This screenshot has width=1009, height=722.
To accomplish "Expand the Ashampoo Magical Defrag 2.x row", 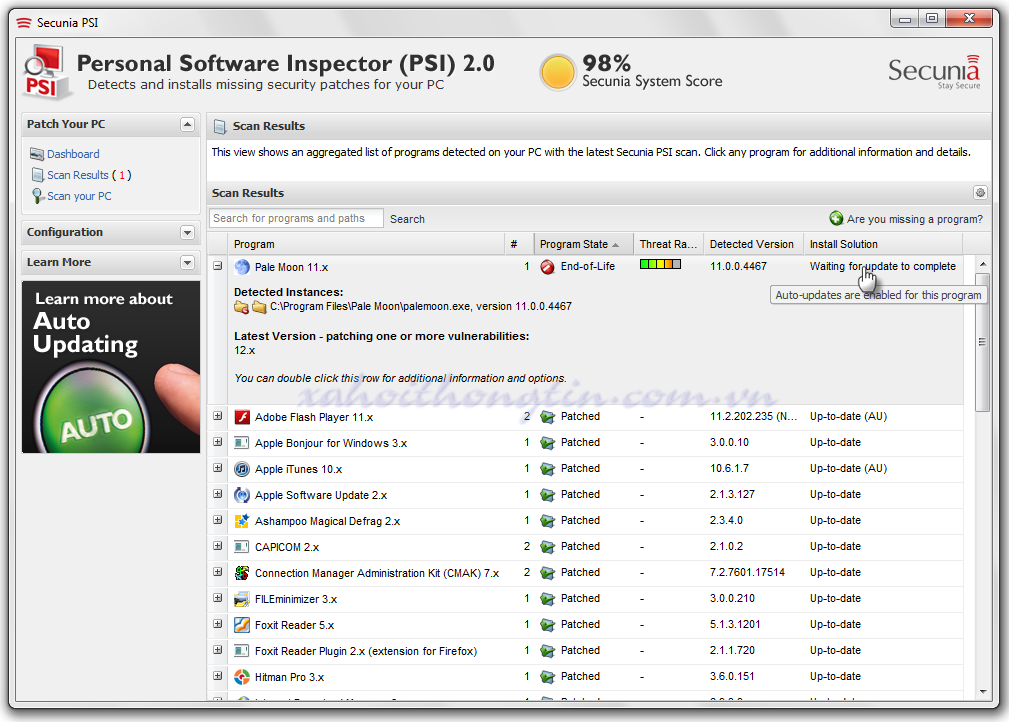I will click(x=218, y=520).
